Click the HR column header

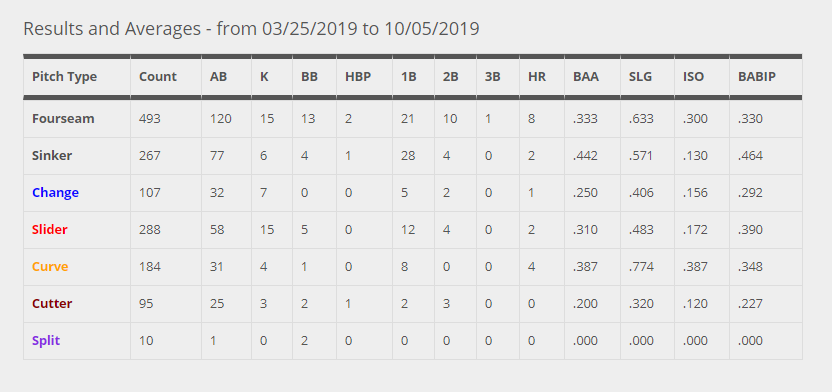coord(536,77)
